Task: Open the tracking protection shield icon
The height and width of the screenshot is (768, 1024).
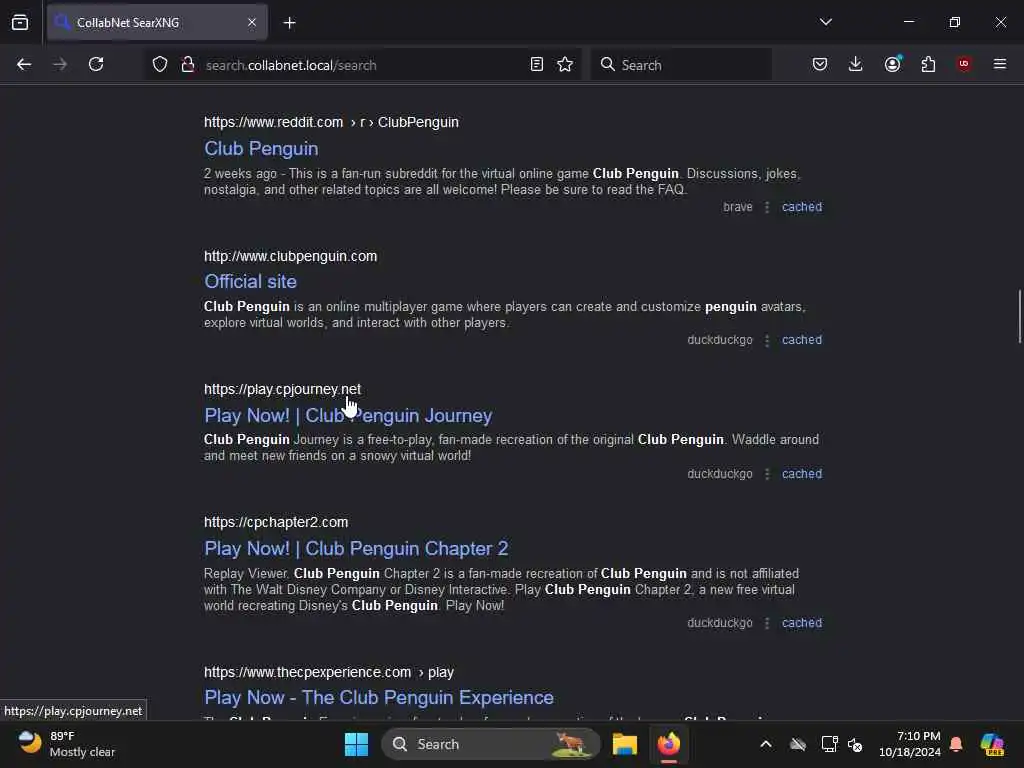Action: pos(160,64)
